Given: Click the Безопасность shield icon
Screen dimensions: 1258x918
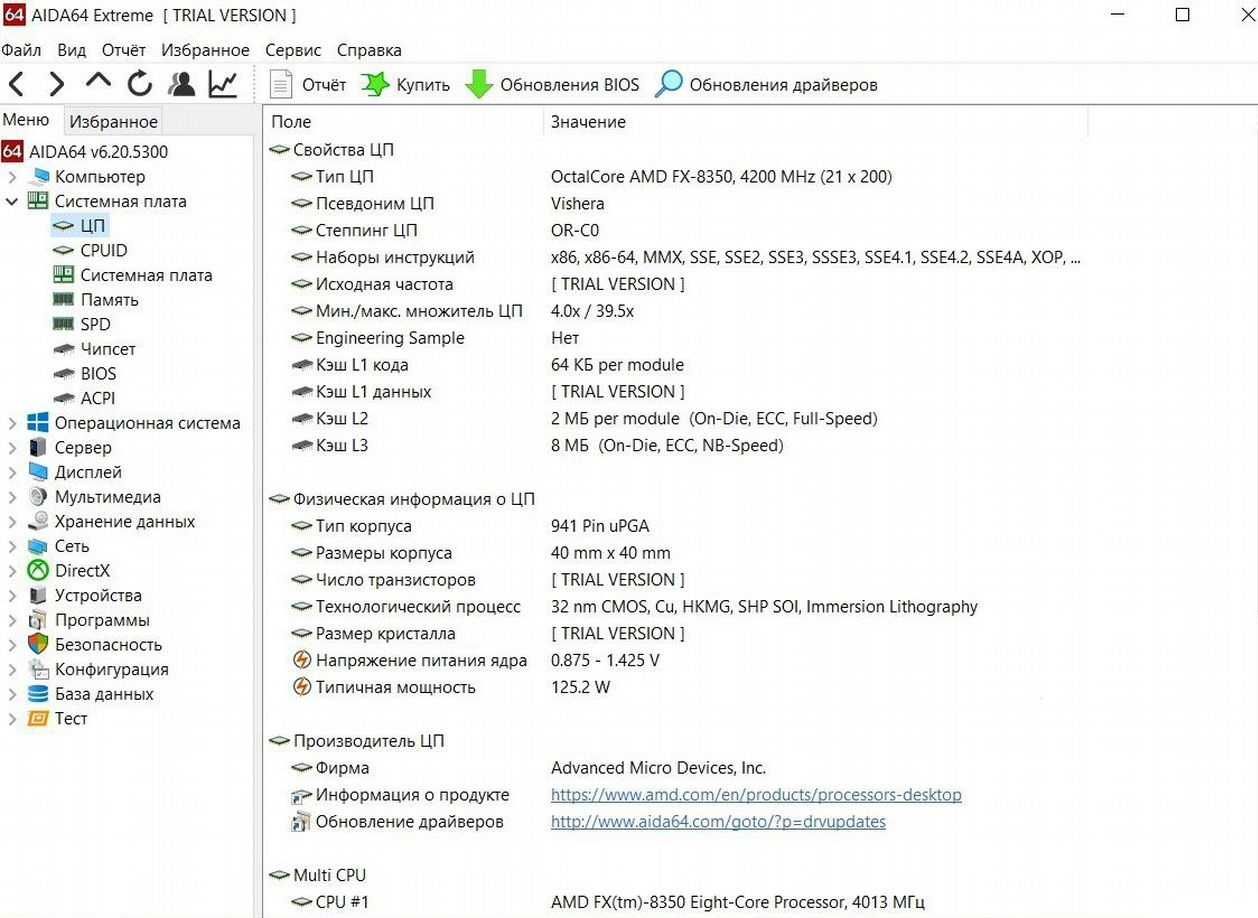Looking at the screenshot, I should [x=38, y=645].
